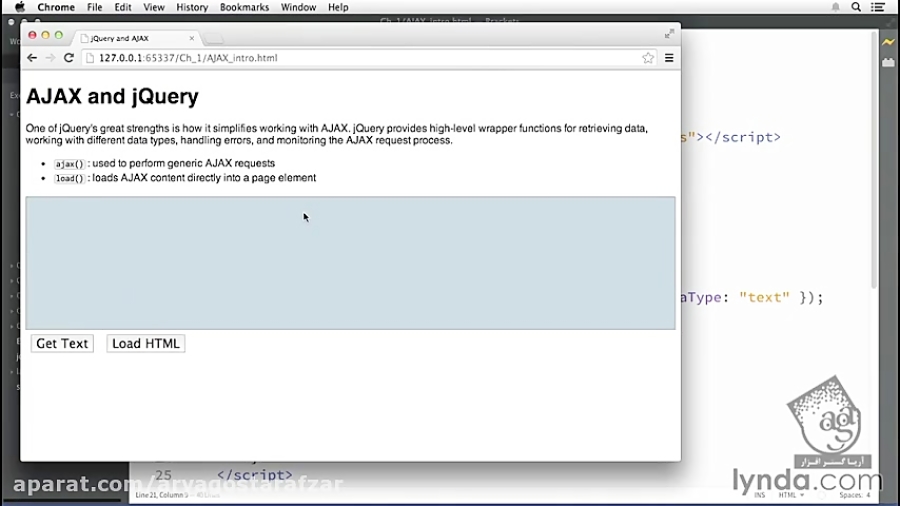The height and width of the screenshot is (506, 900).
Task: Open the History menu
Action: point(192,7)
